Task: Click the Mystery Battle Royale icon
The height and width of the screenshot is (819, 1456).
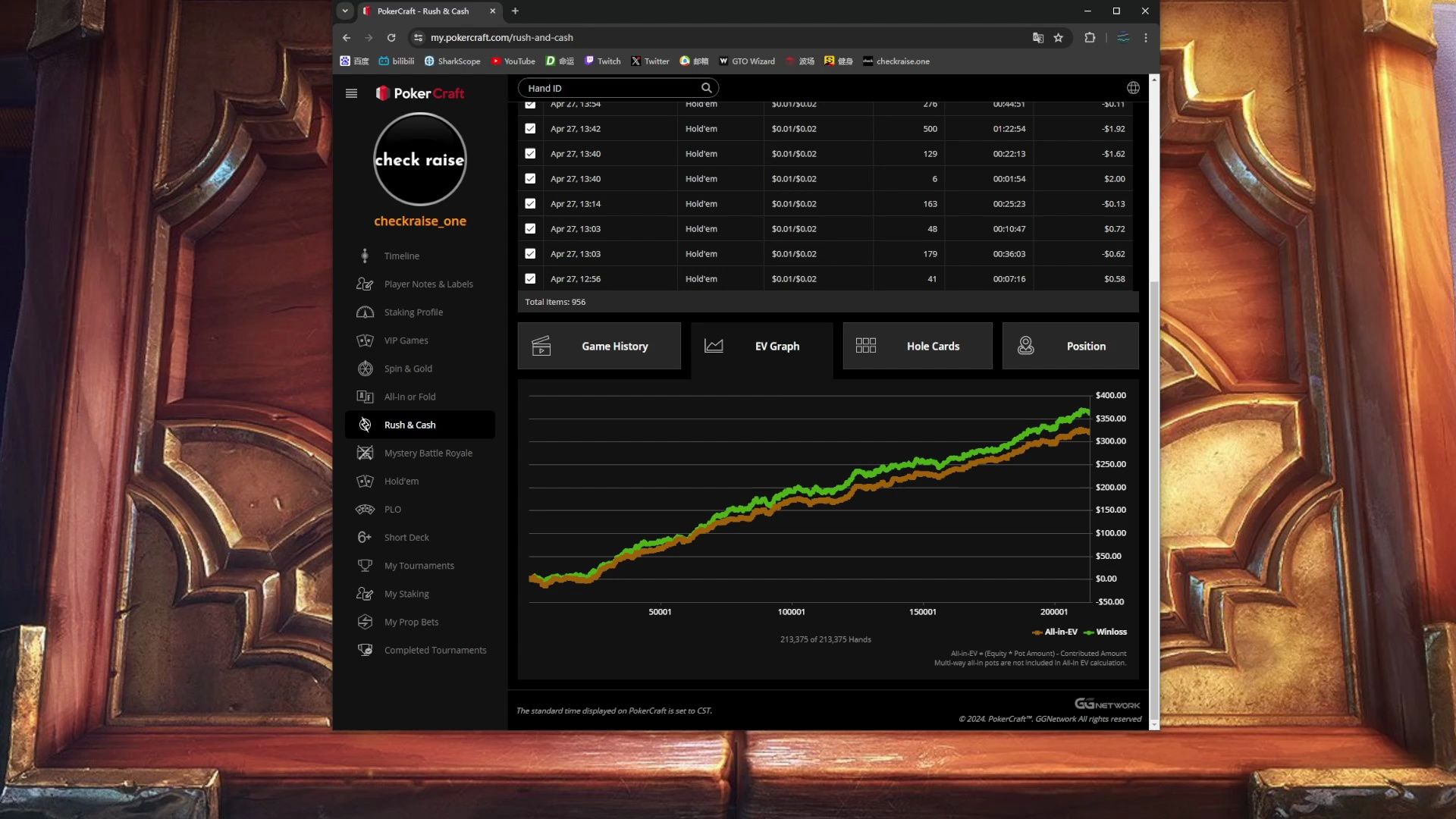Action: tap(365, 453)
